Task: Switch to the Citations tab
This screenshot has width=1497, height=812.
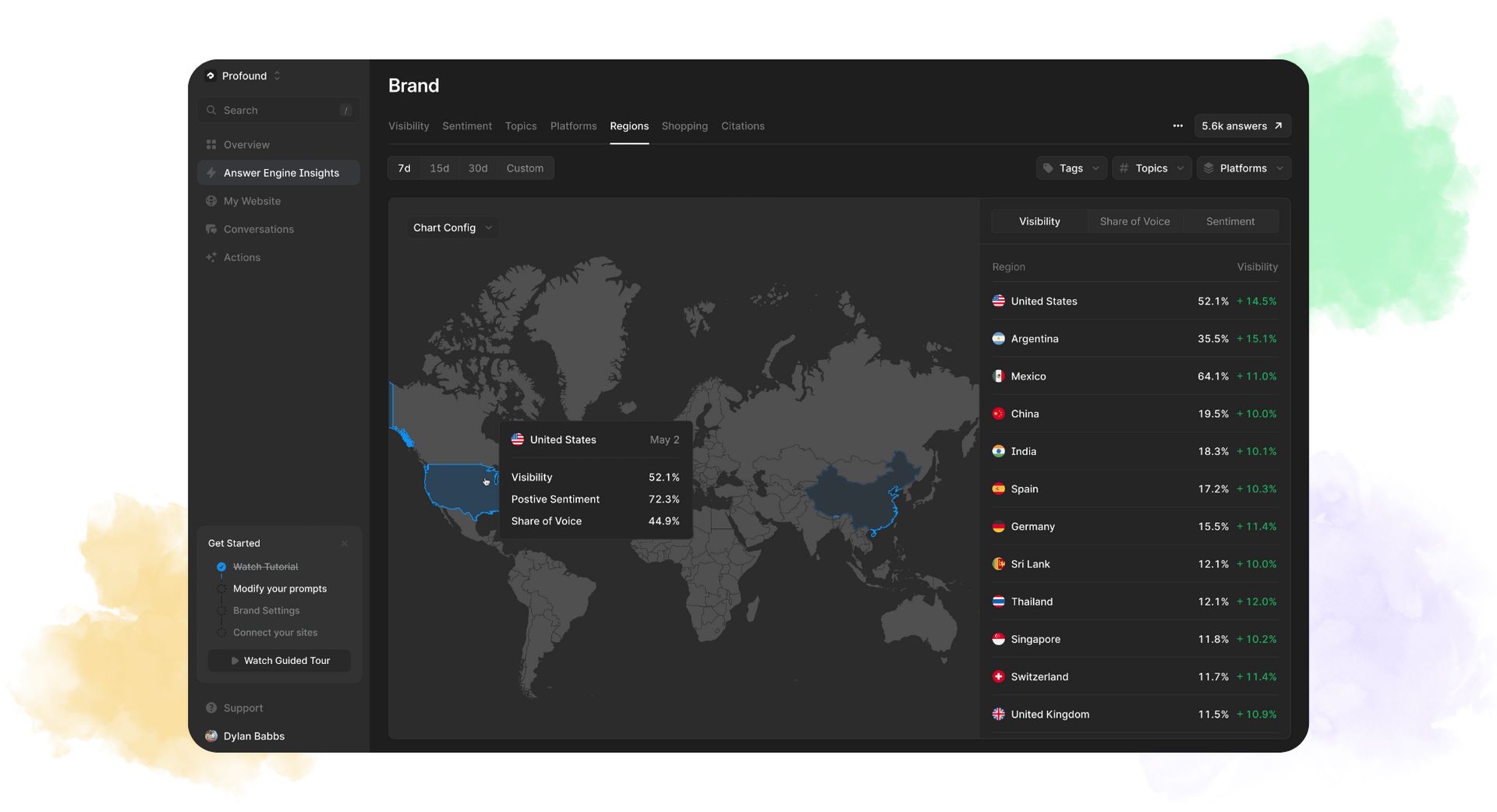Action: click(743, 126)
